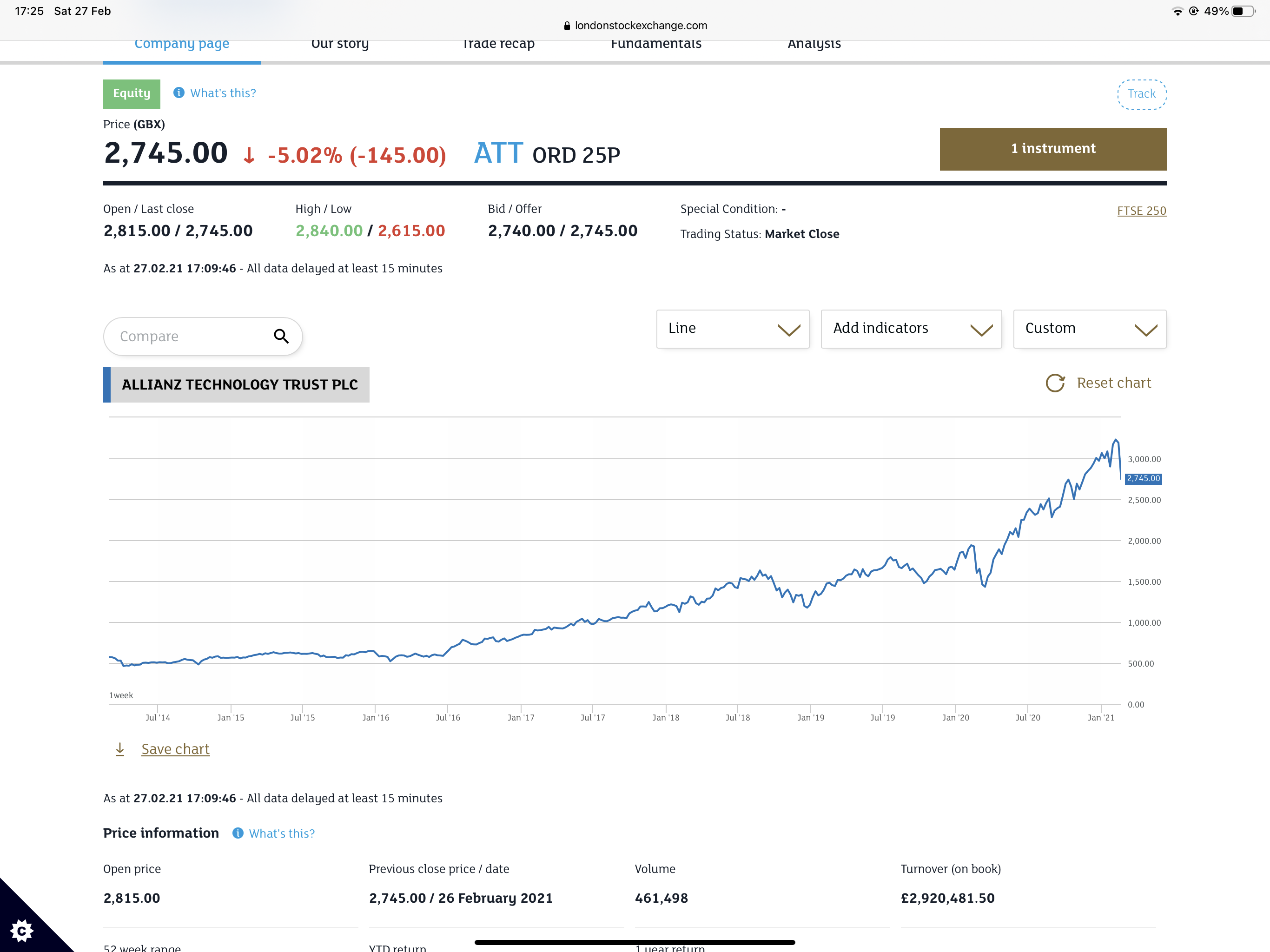Click the Wi-Fi status icon
This screenshot has width=1270, height=952.
click(x=1177, y=11)
